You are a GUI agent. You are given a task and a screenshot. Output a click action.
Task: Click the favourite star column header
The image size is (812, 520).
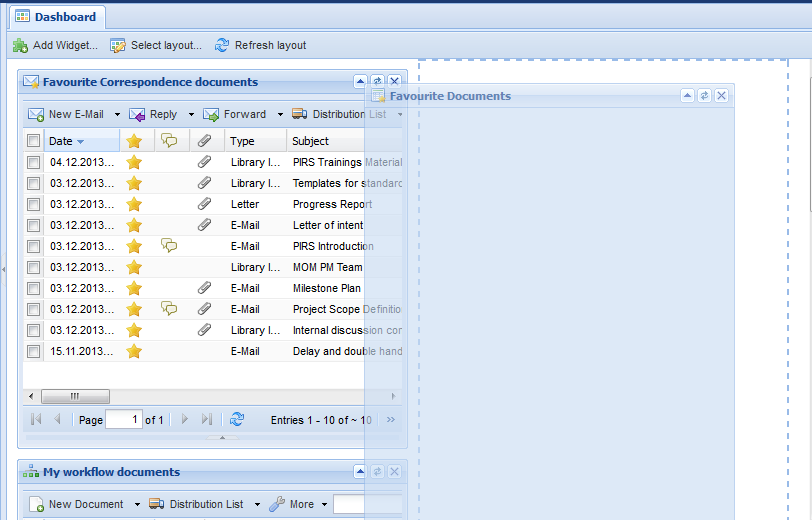click(134, 141)
